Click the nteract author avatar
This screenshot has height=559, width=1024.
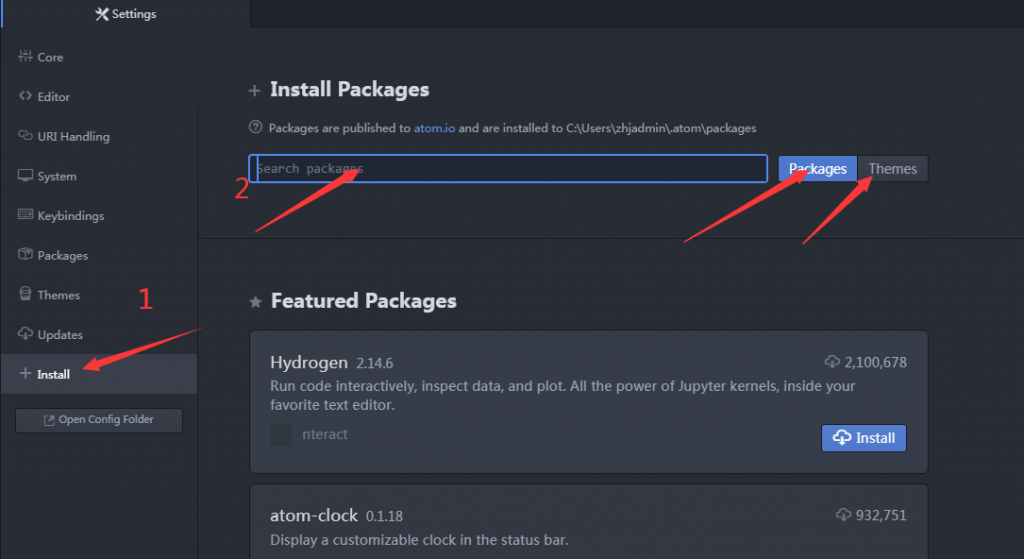point(281,435)
